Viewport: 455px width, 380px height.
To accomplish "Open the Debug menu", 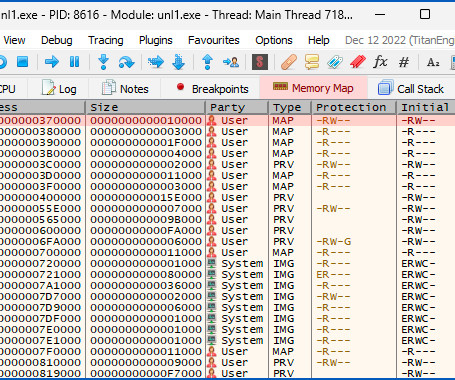I will click(x=57, y=40).
